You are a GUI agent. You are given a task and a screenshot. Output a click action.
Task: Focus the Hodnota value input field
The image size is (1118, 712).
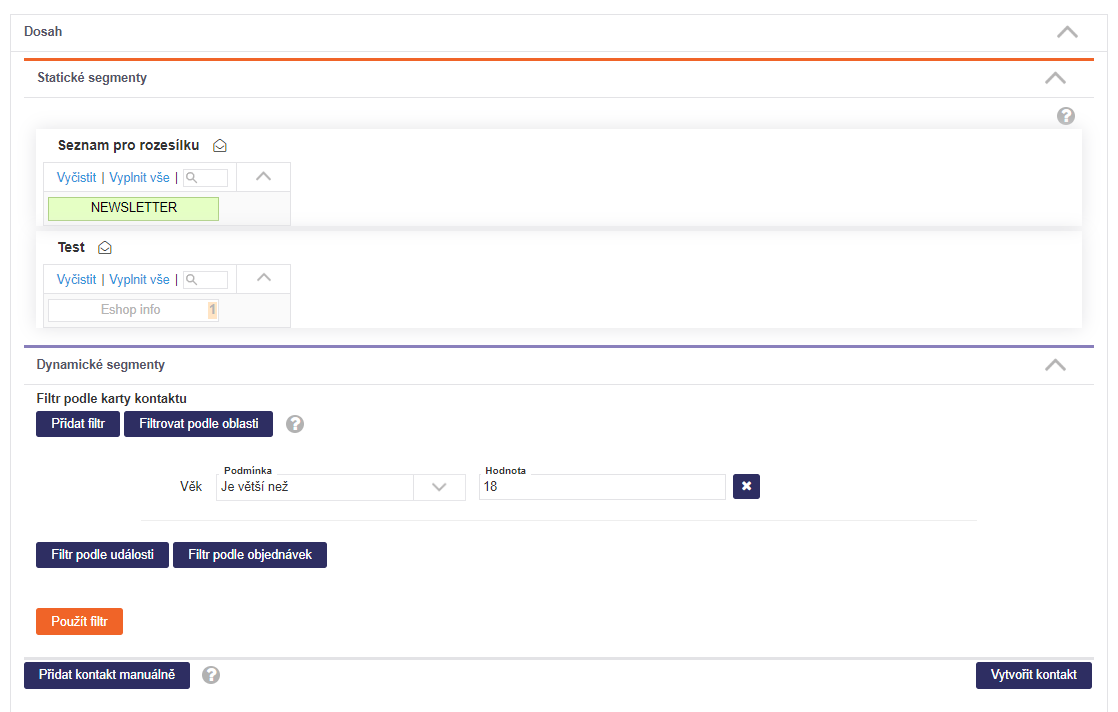[602, 487]
